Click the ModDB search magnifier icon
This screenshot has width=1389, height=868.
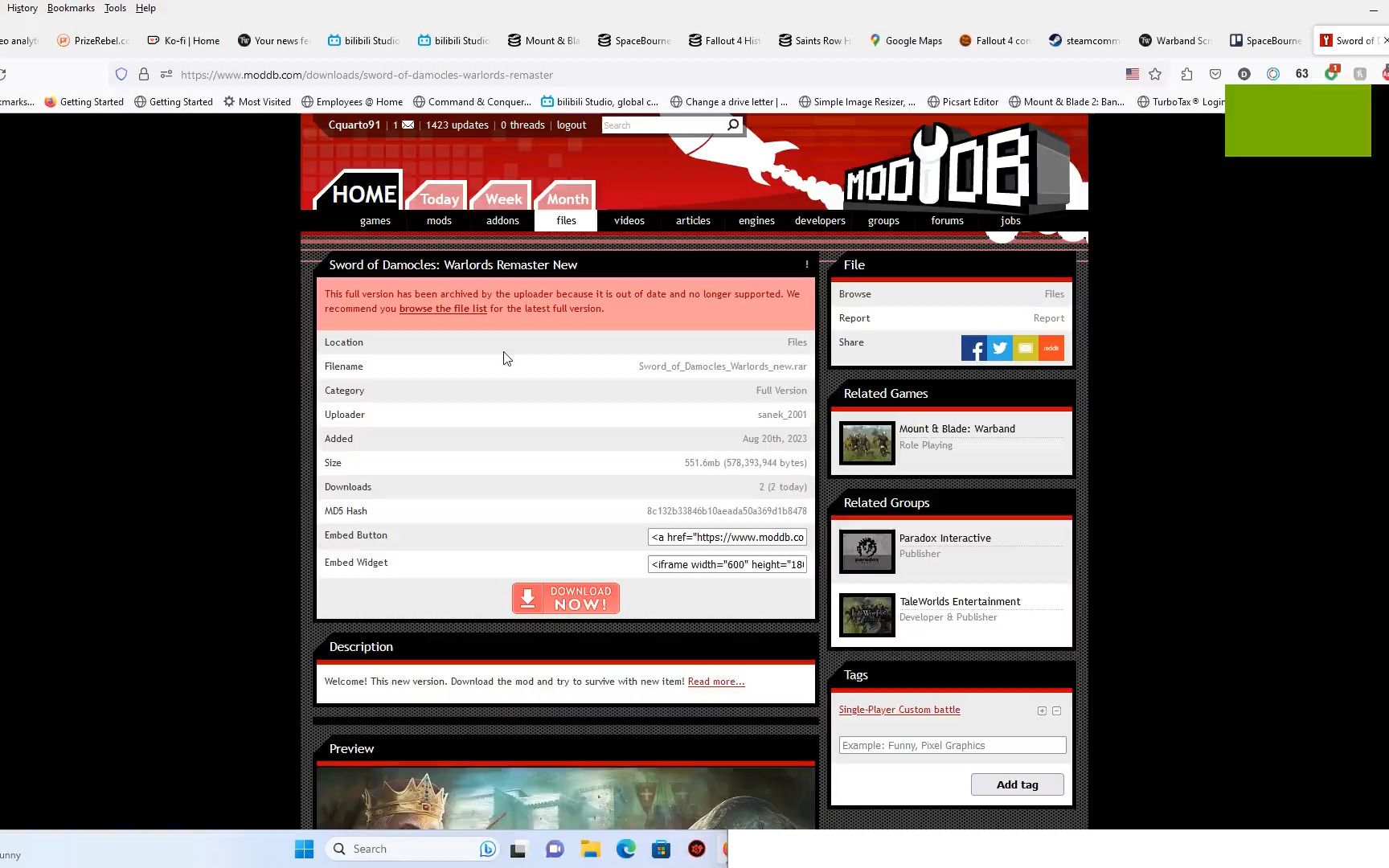click(x=733, y=125)
